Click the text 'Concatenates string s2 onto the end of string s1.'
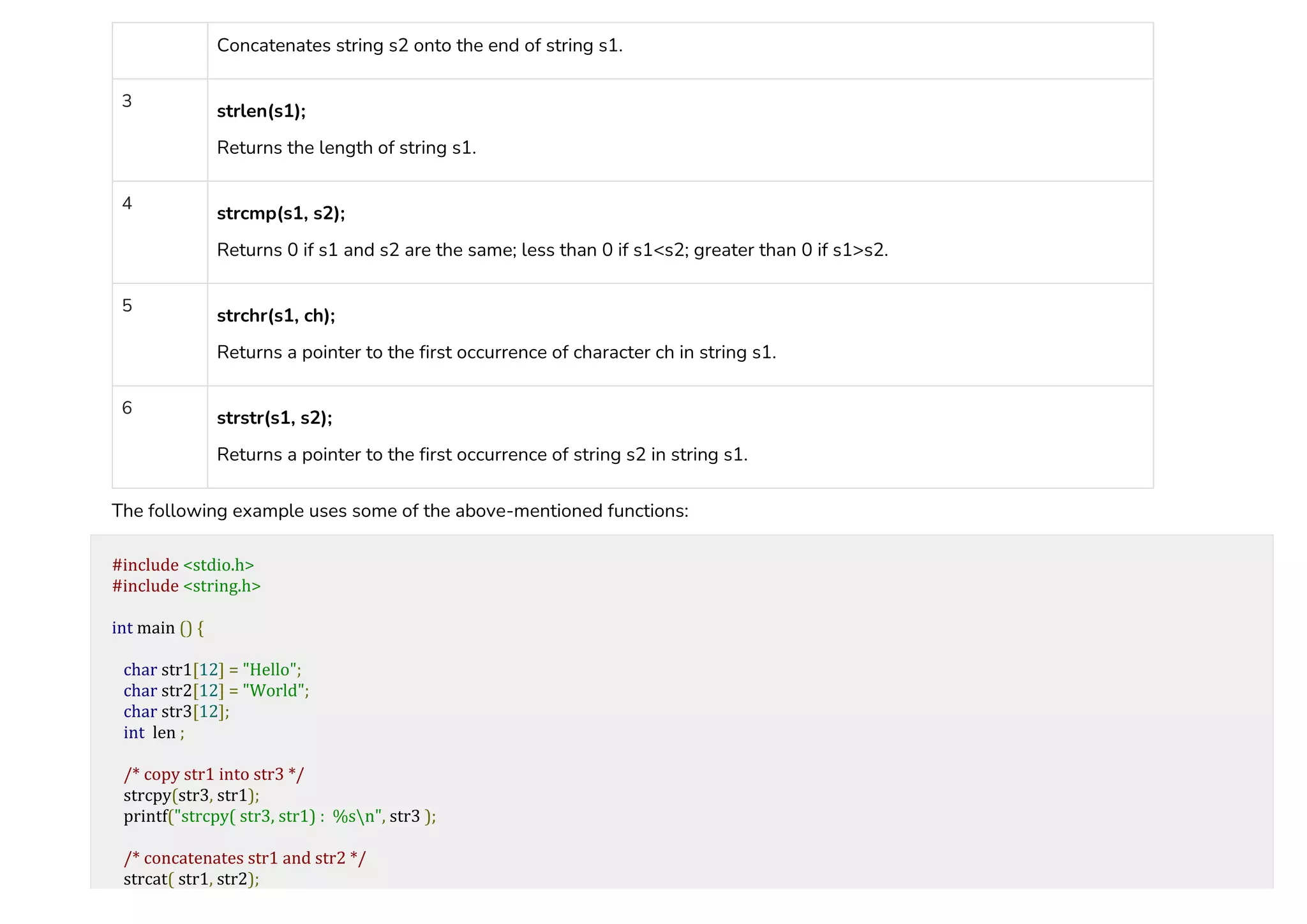Screen dimensions: 1307x924 tap(419, 46)
